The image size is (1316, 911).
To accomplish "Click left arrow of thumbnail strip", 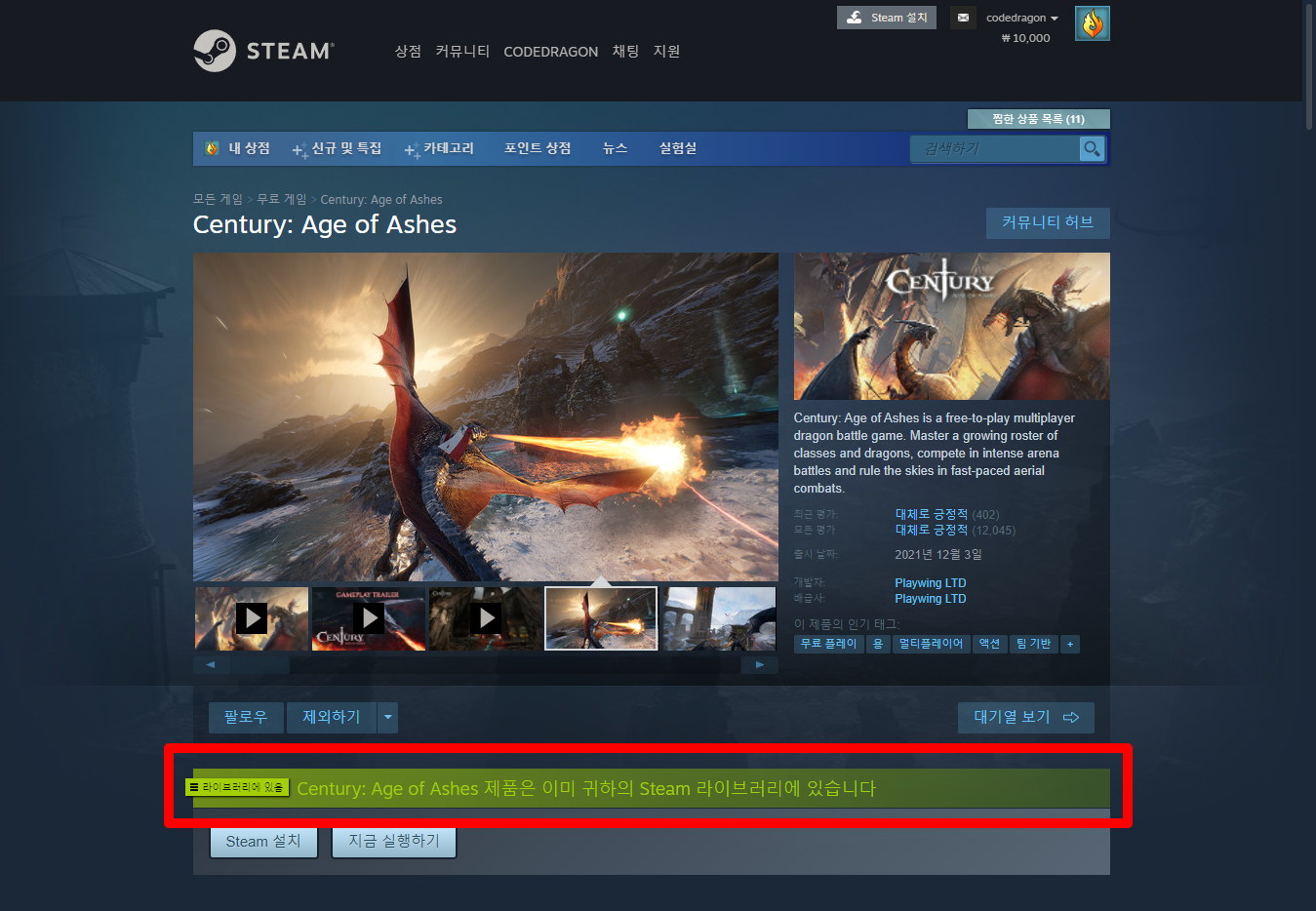I will tap(211, 664).
